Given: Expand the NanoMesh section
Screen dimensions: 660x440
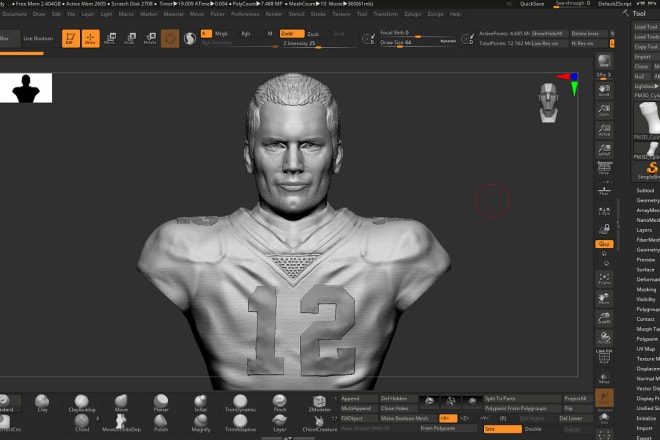Looking at the screenshot, I should tap(647, 220).
